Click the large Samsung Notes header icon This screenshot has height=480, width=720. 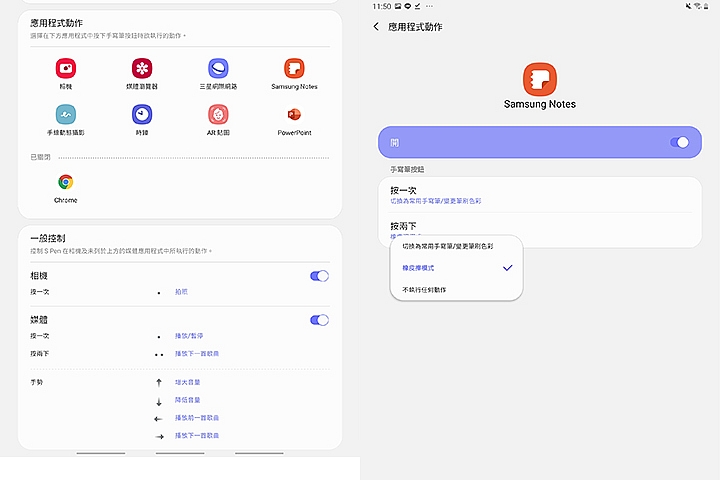coord(540,79)
